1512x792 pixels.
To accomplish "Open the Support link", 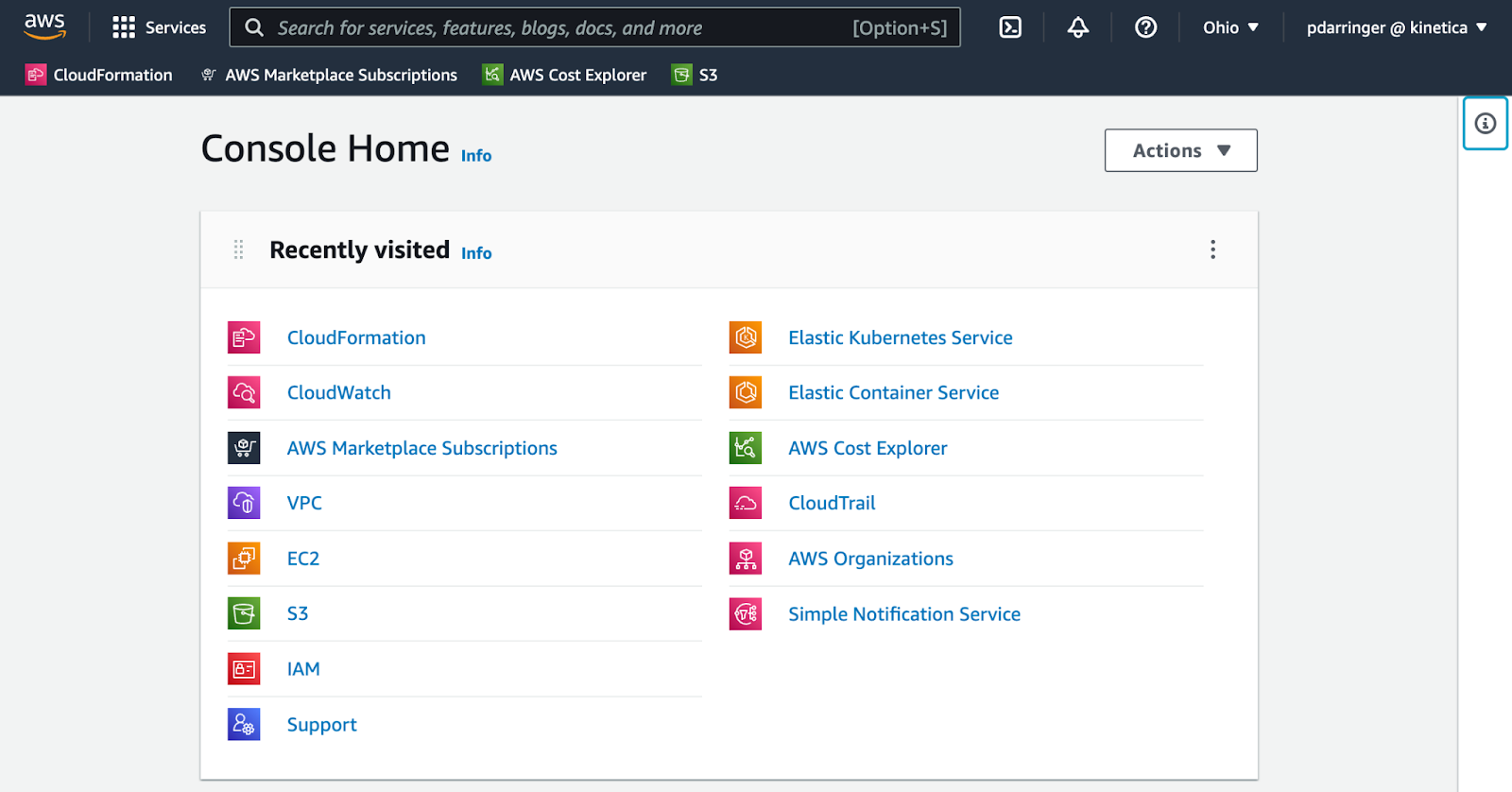I will pos(322,725).
